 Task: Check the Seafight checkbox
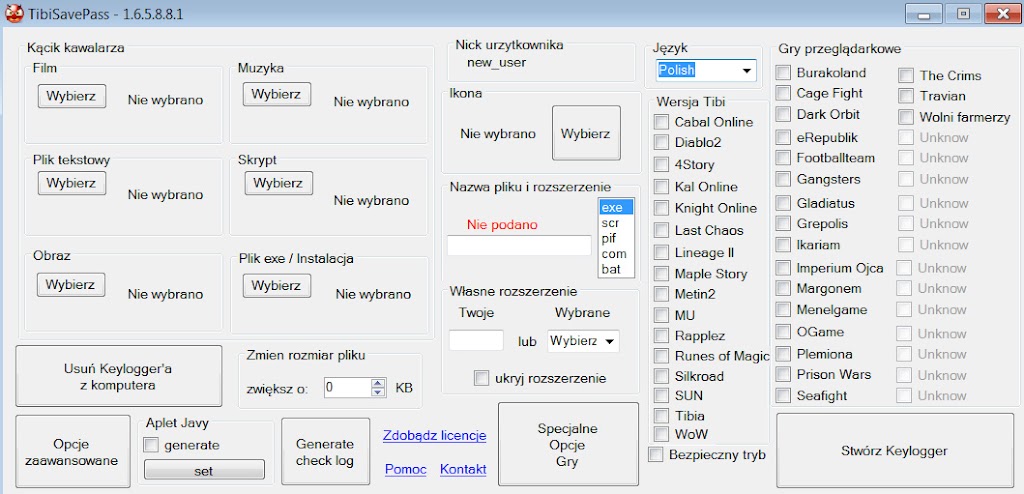point(783,395)
